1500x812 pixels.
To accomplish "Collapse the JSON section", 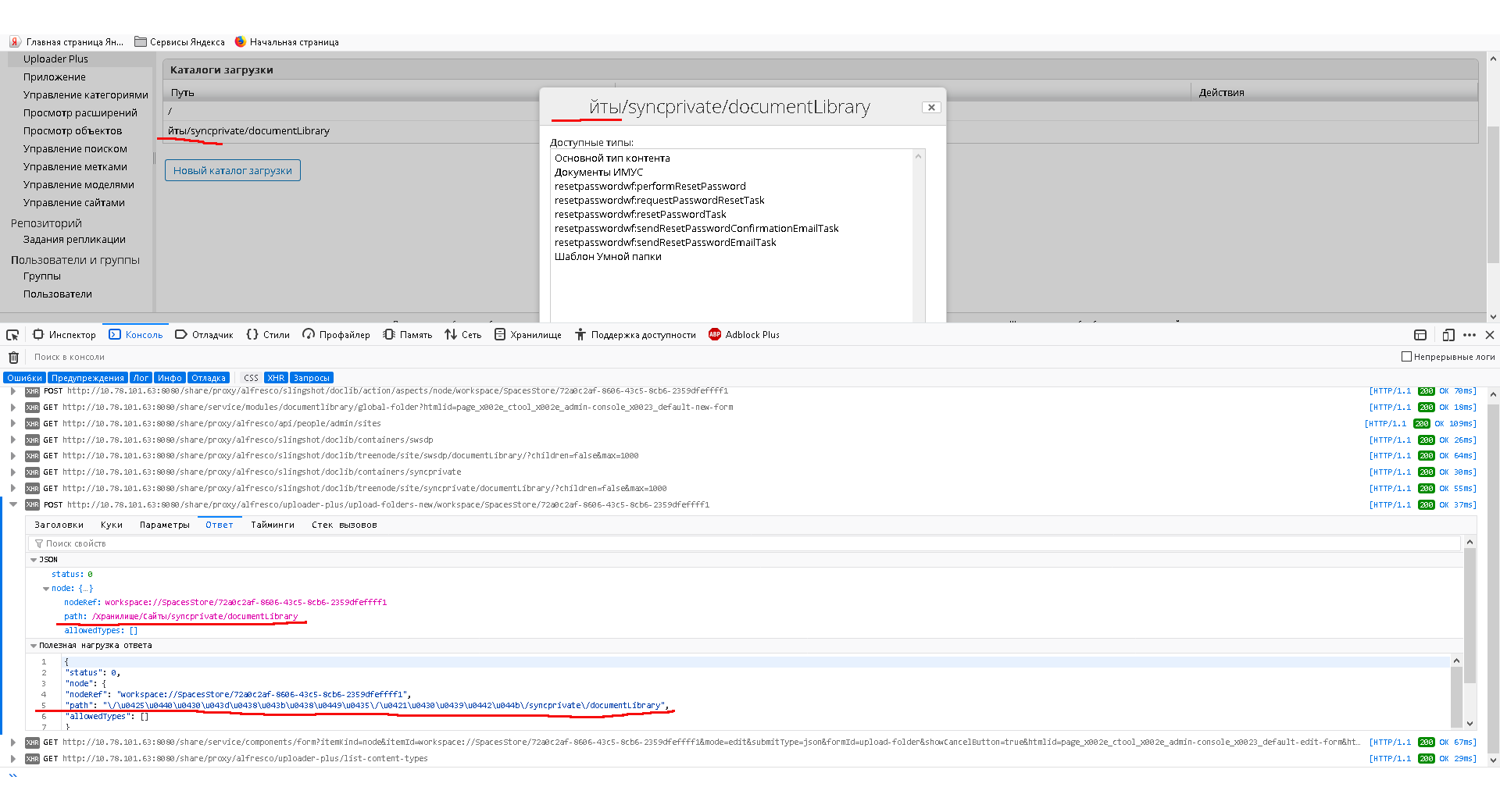I will 34,560.
